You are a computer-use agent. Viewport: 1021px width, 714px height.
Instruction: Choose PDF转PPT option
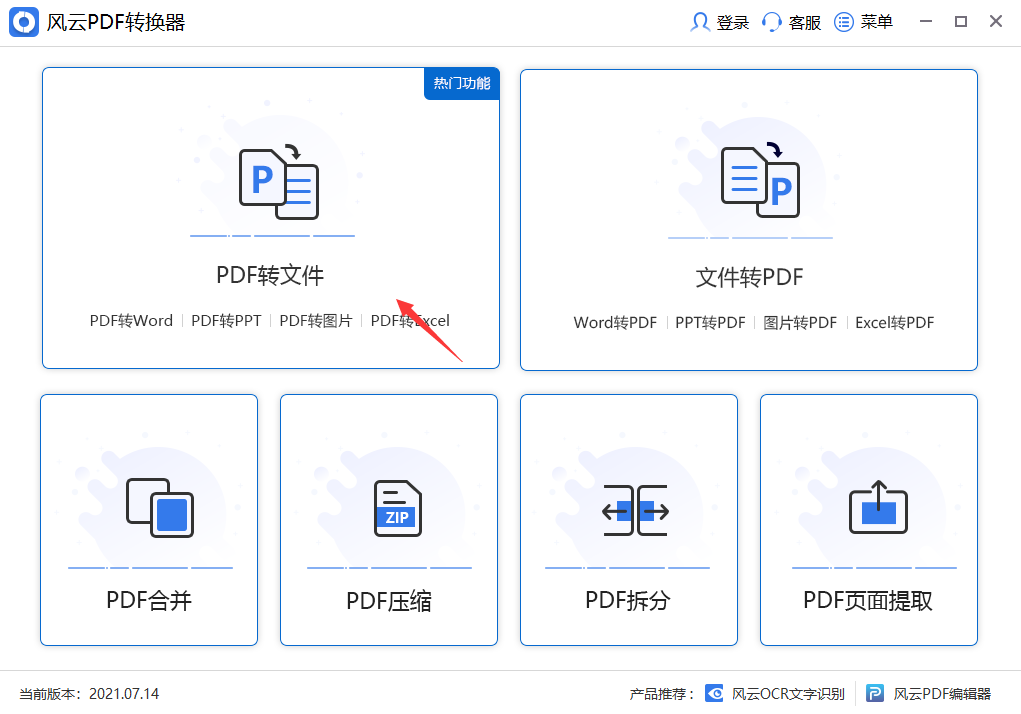(226, 321)
